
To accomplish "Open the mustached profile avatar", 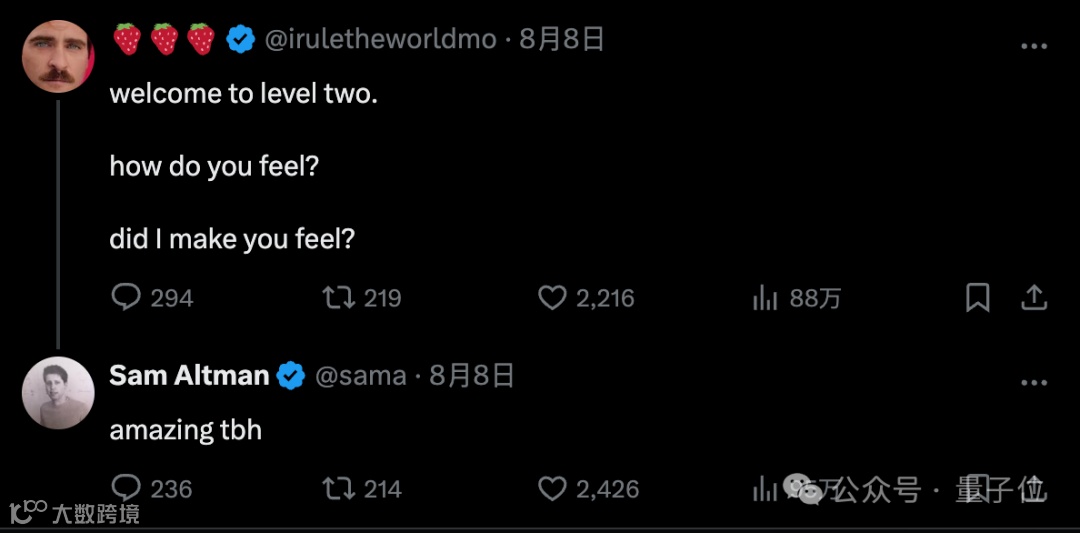I will pos(58,56).
